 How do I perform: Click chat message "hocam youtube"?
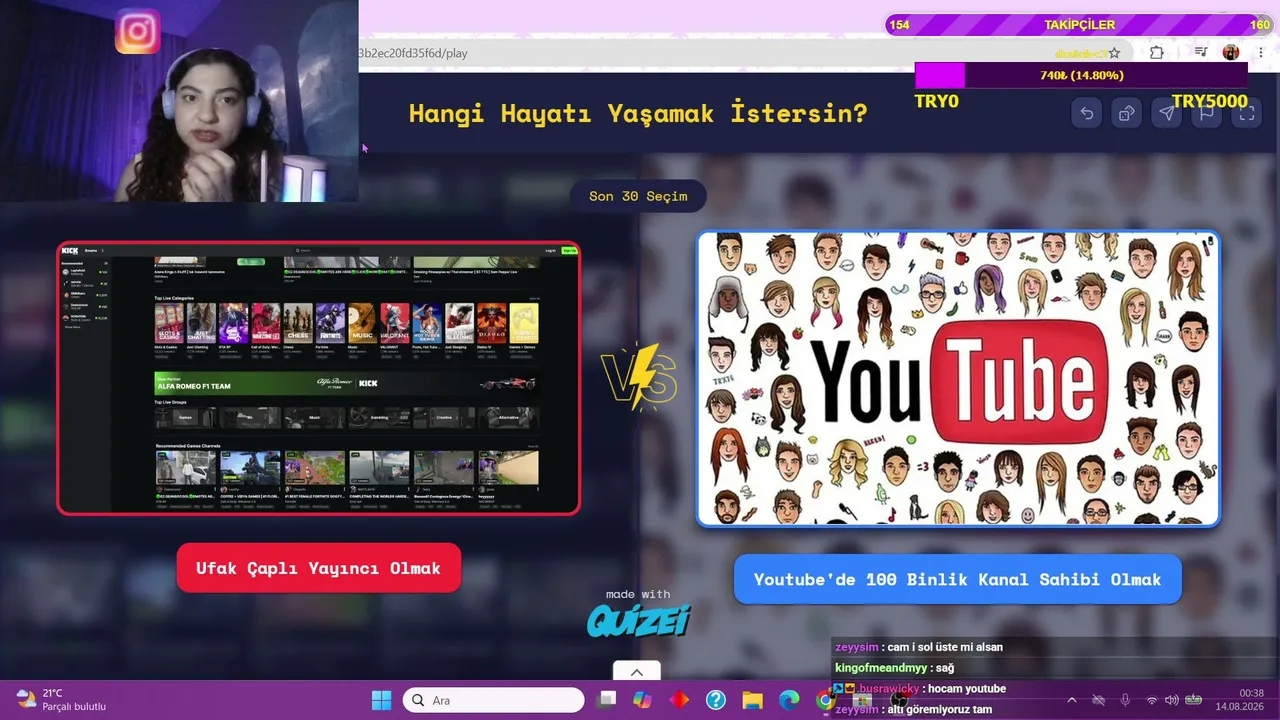[965, 689]
